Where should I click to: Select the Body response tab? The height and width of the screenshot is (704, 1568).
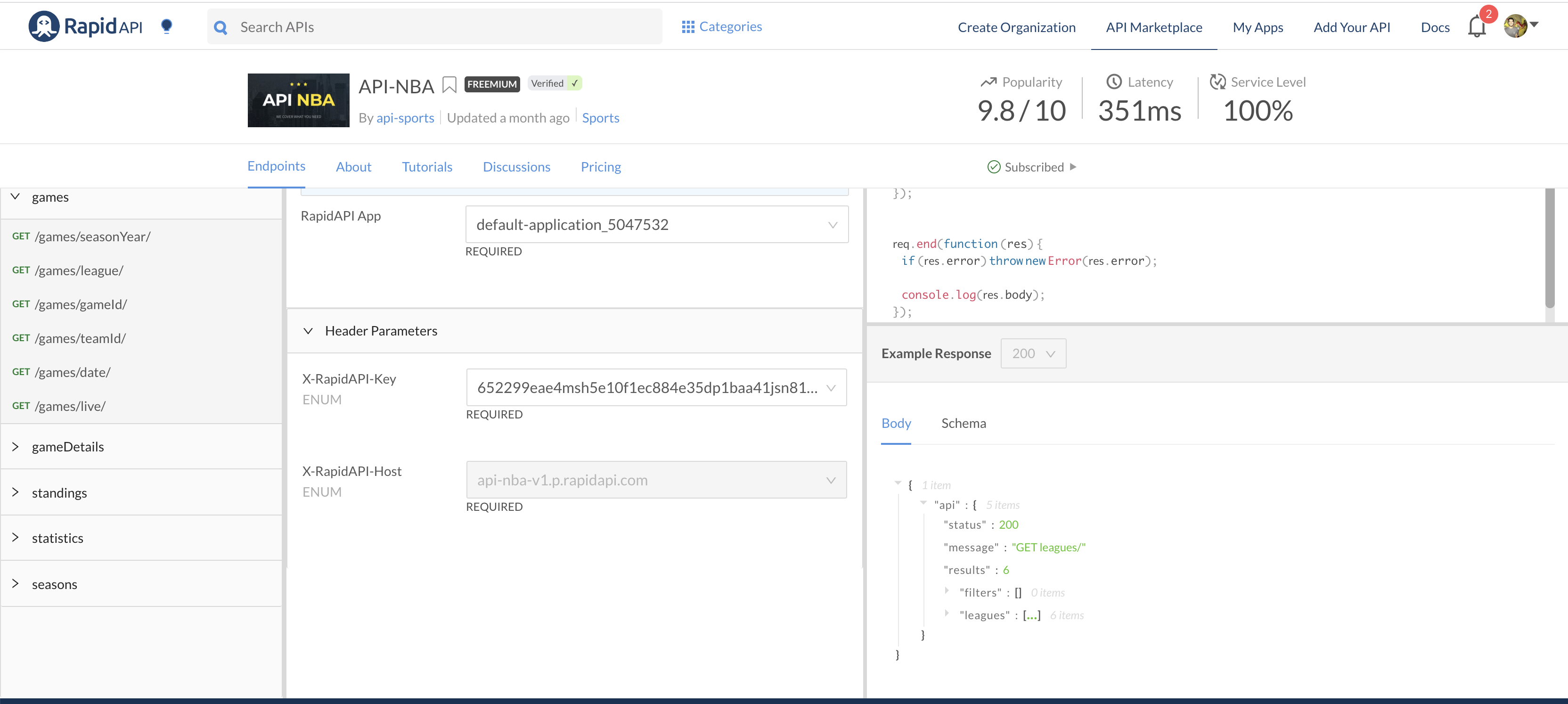(896, 423)
